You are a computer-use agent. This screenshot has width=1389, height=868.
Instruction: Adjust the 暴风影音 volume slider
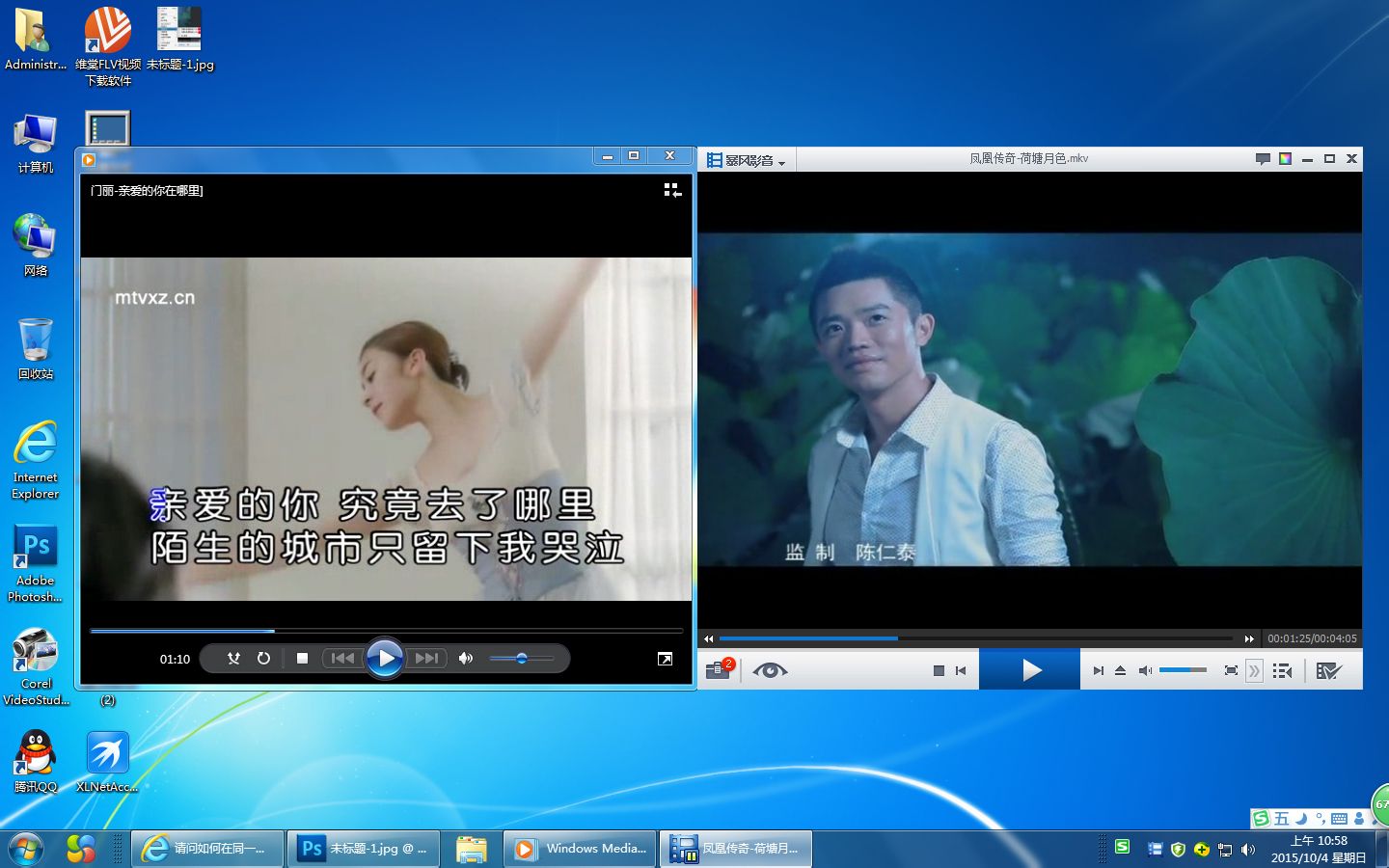click(1183, 669)
